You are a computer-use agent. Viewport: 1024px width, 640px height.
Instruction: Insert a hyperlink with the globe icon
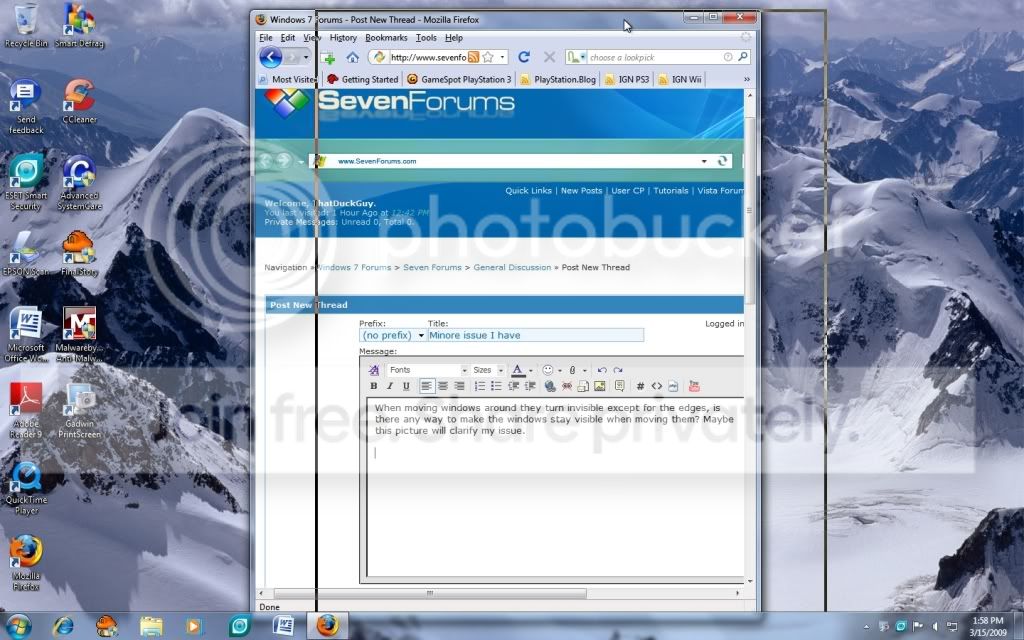(x=550, y=386)
